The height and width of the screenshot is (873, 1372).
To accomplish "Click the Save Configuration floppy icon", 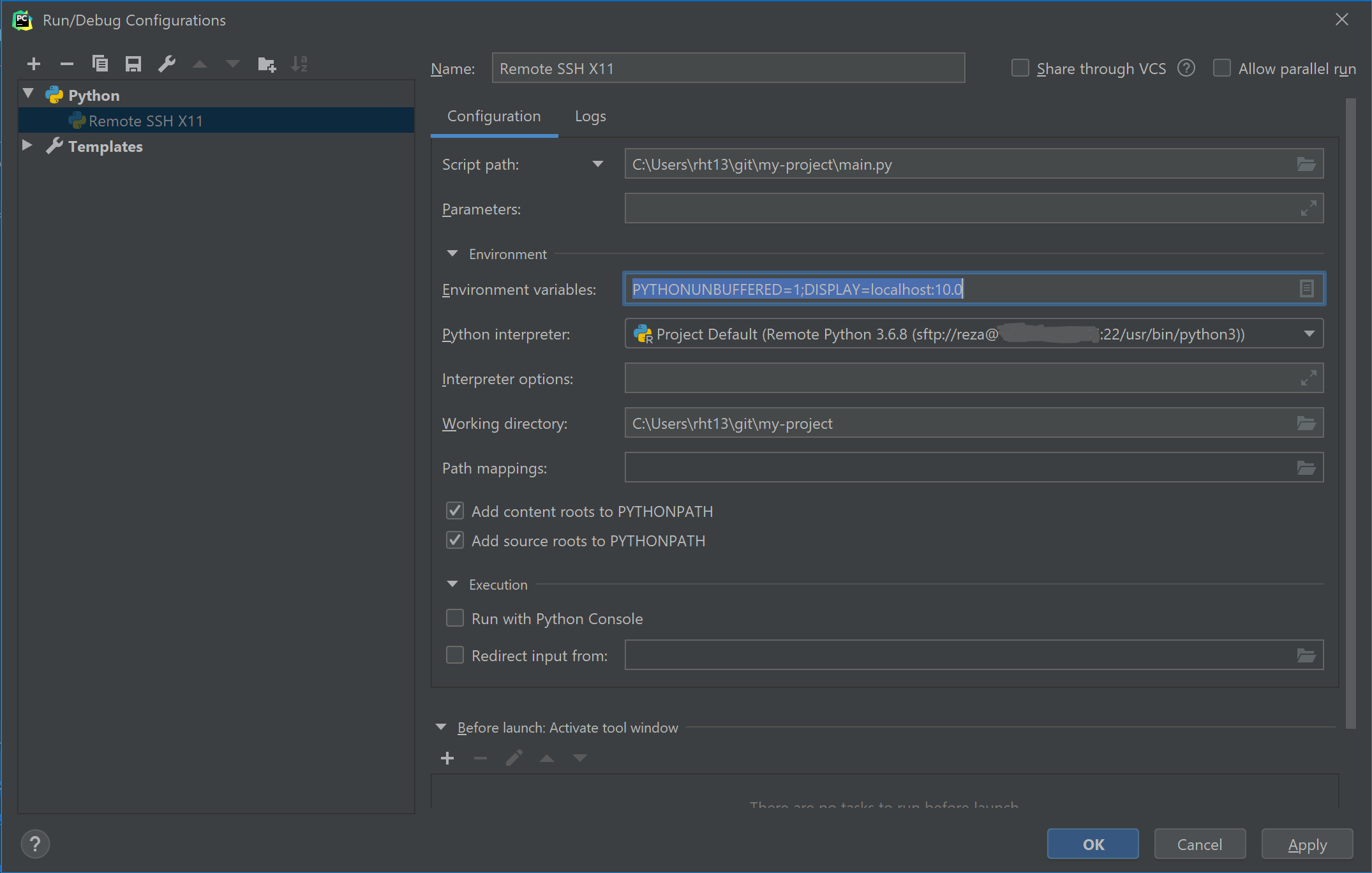I will [x=133, y=64].
